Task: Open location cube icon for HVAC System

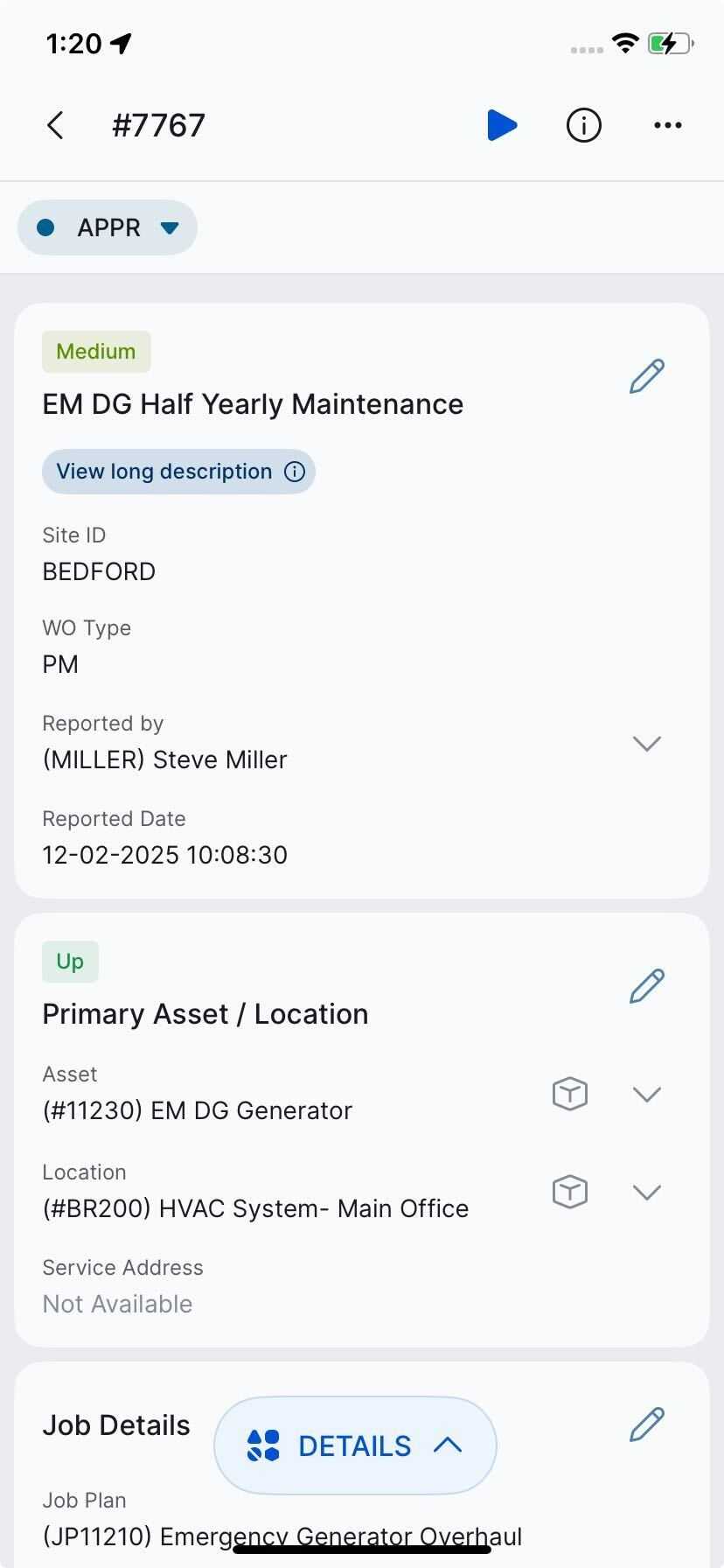Action: coord(570,1192)
